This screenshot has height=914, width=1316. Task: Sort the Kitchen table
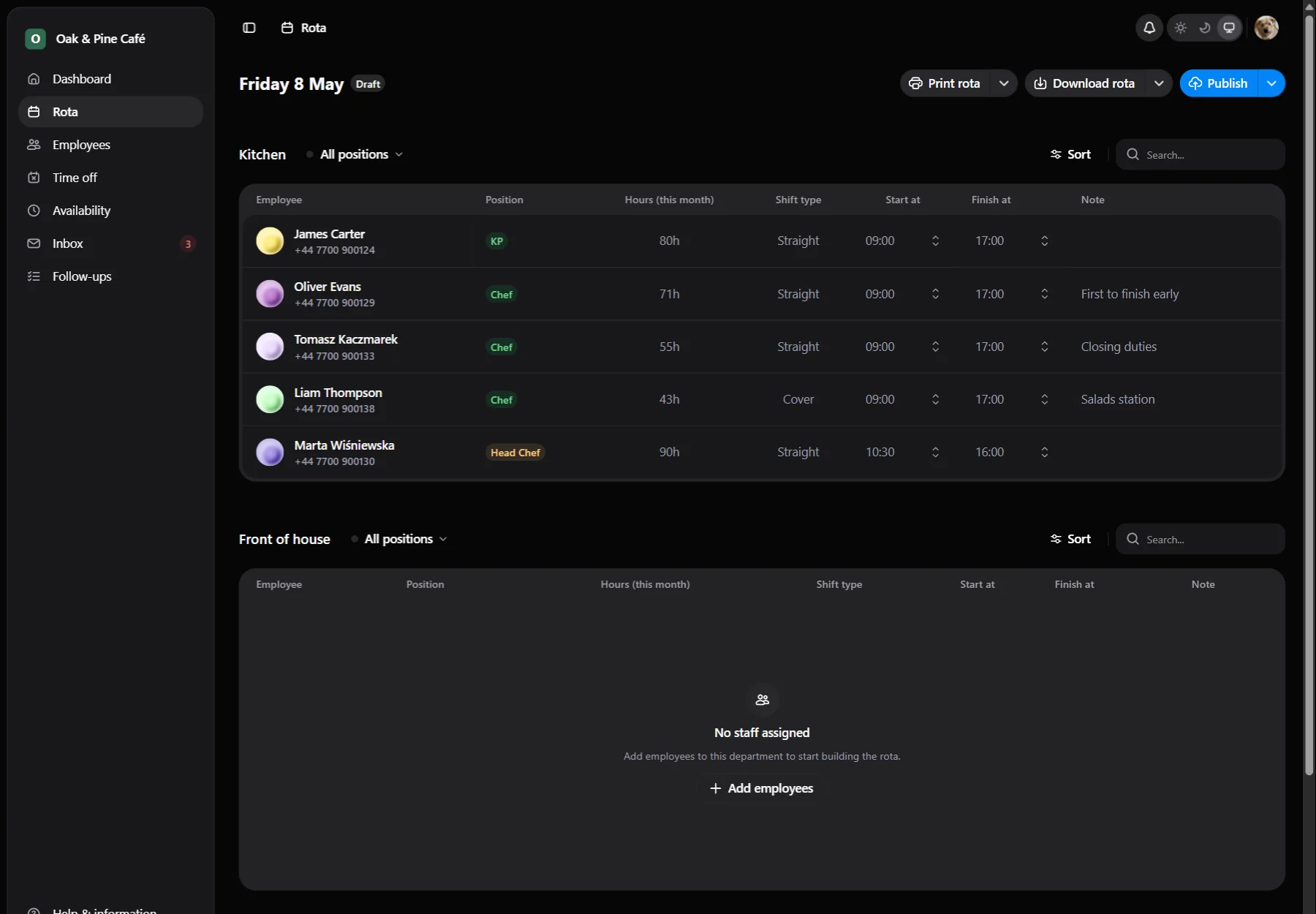pyautogui.click(x=1070, y=154)
